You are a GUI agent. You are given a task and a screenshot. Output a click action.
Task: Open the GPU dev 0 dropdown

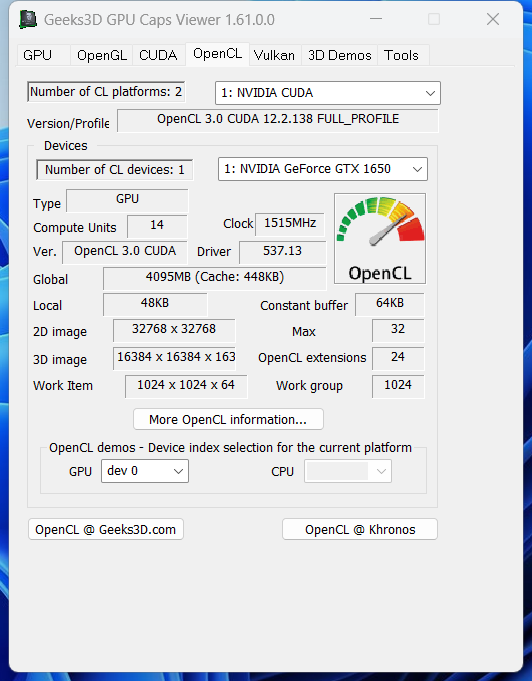pos(145,471)
